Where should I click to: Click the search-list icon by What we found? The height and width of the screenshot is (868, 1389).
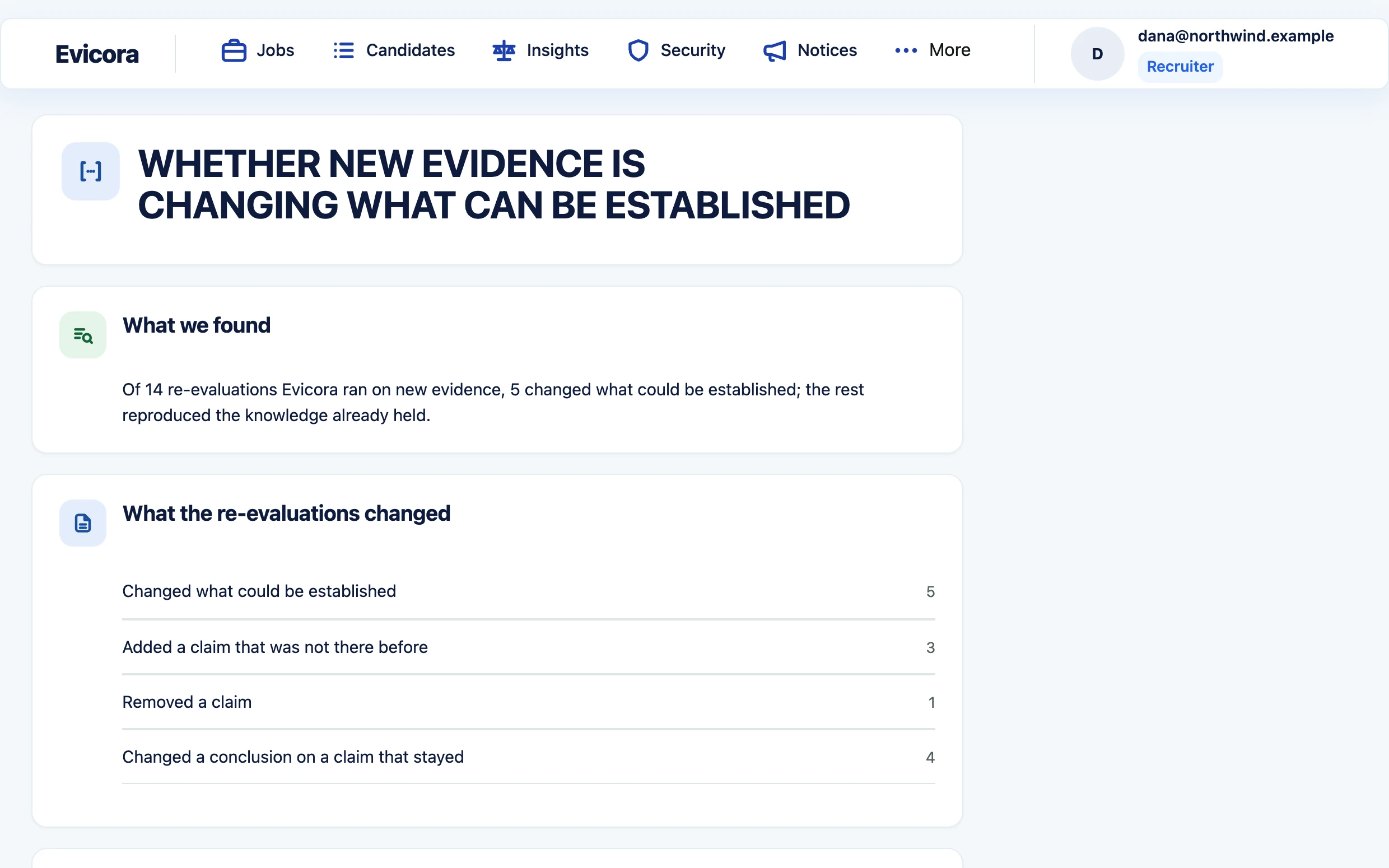point(83,335)
